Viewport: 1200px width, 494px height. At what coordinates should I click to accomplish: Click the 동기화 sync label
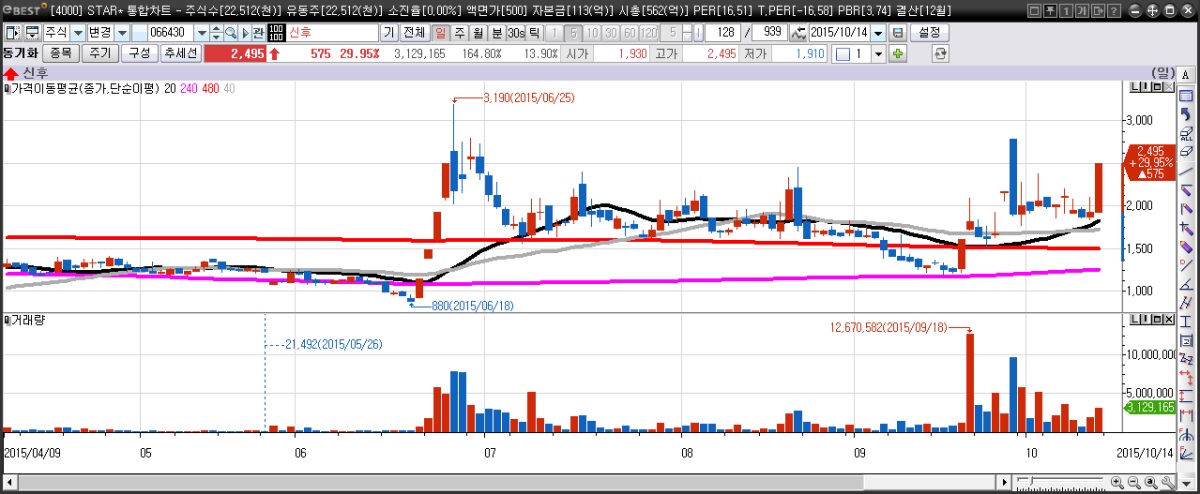tap(20, 53)
